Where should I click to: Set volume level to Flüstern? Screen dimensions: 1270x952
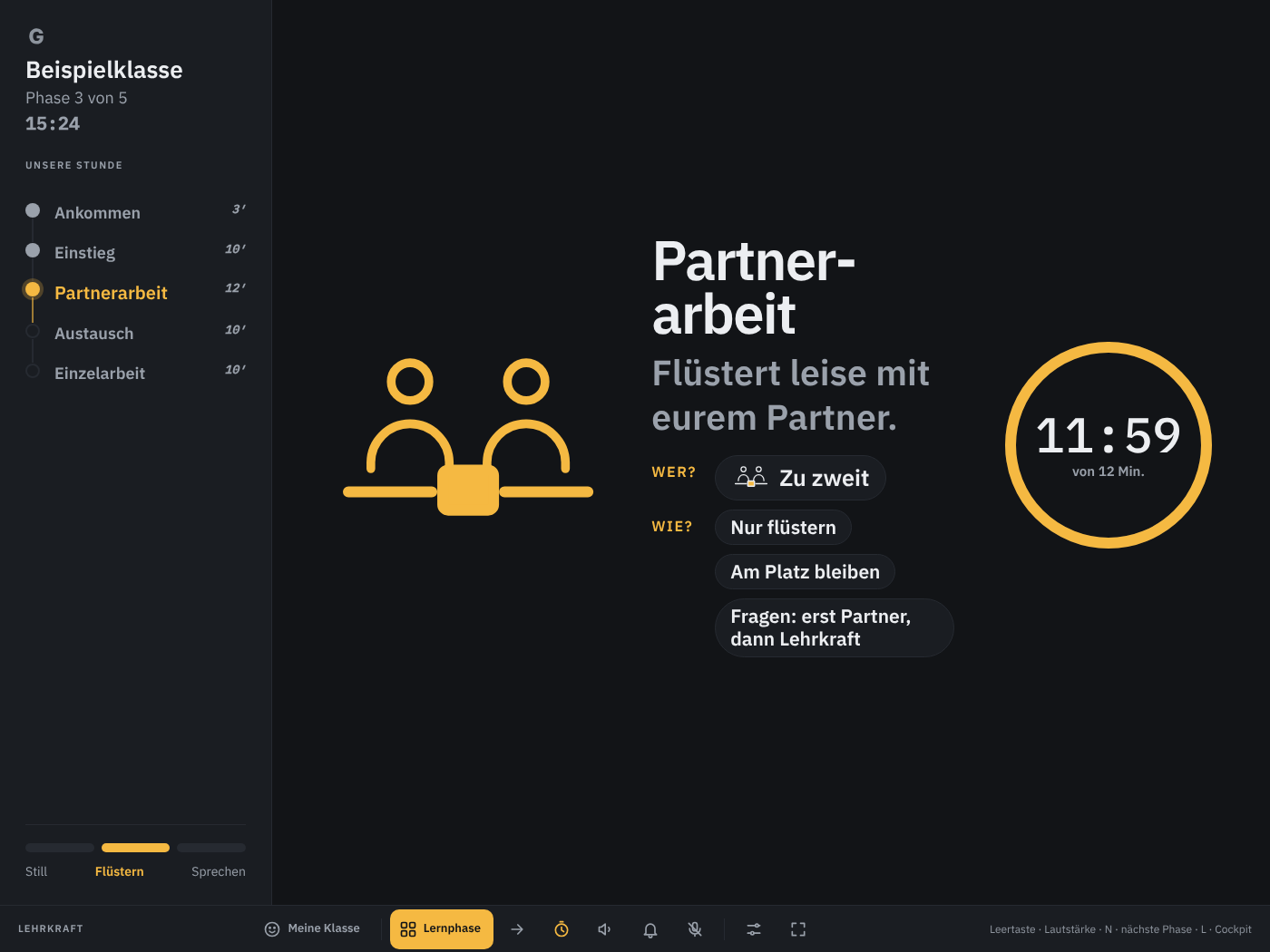120,871
